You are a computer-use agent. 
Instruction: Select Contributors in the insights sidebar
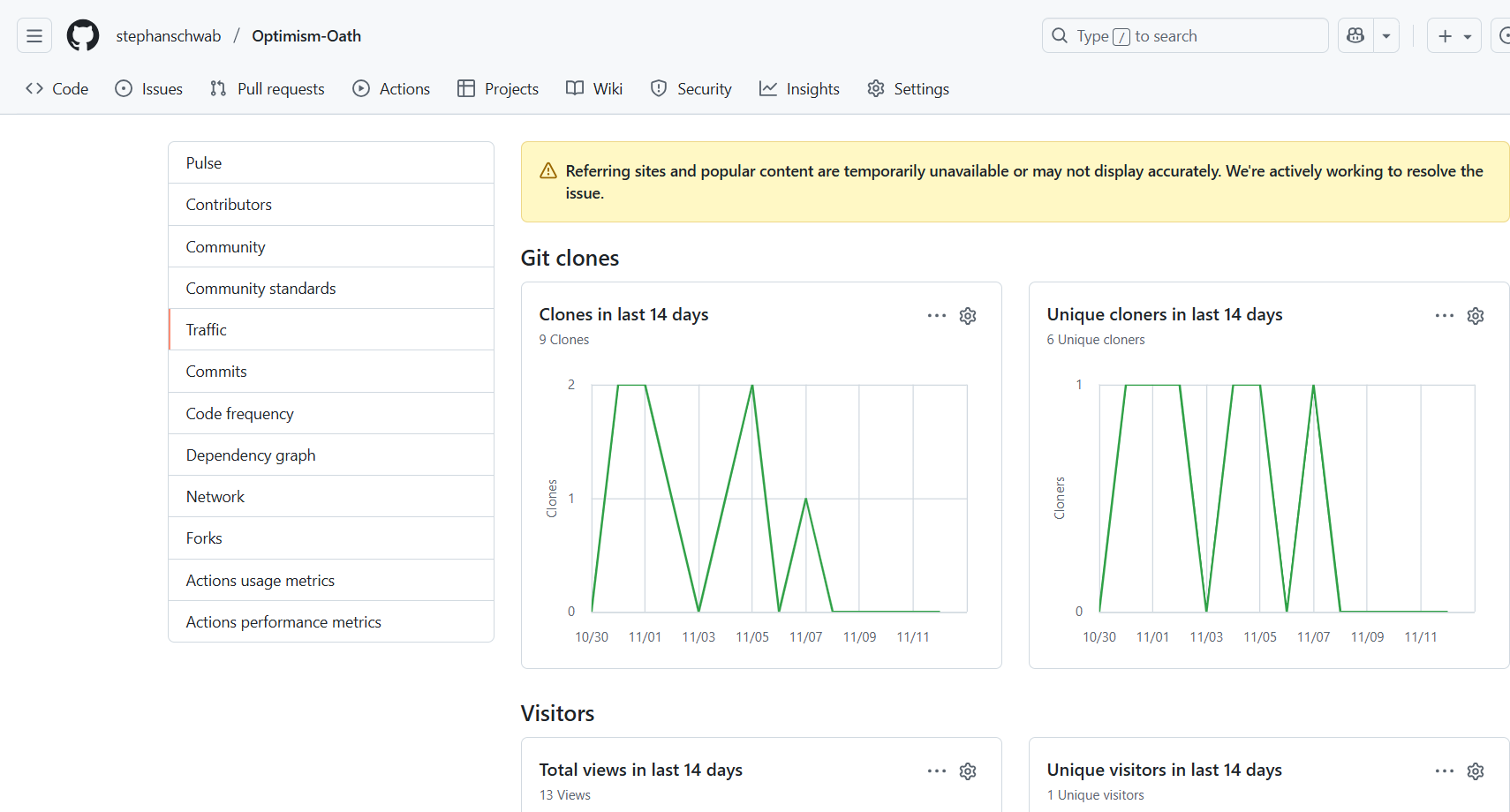tap(229, 205)
